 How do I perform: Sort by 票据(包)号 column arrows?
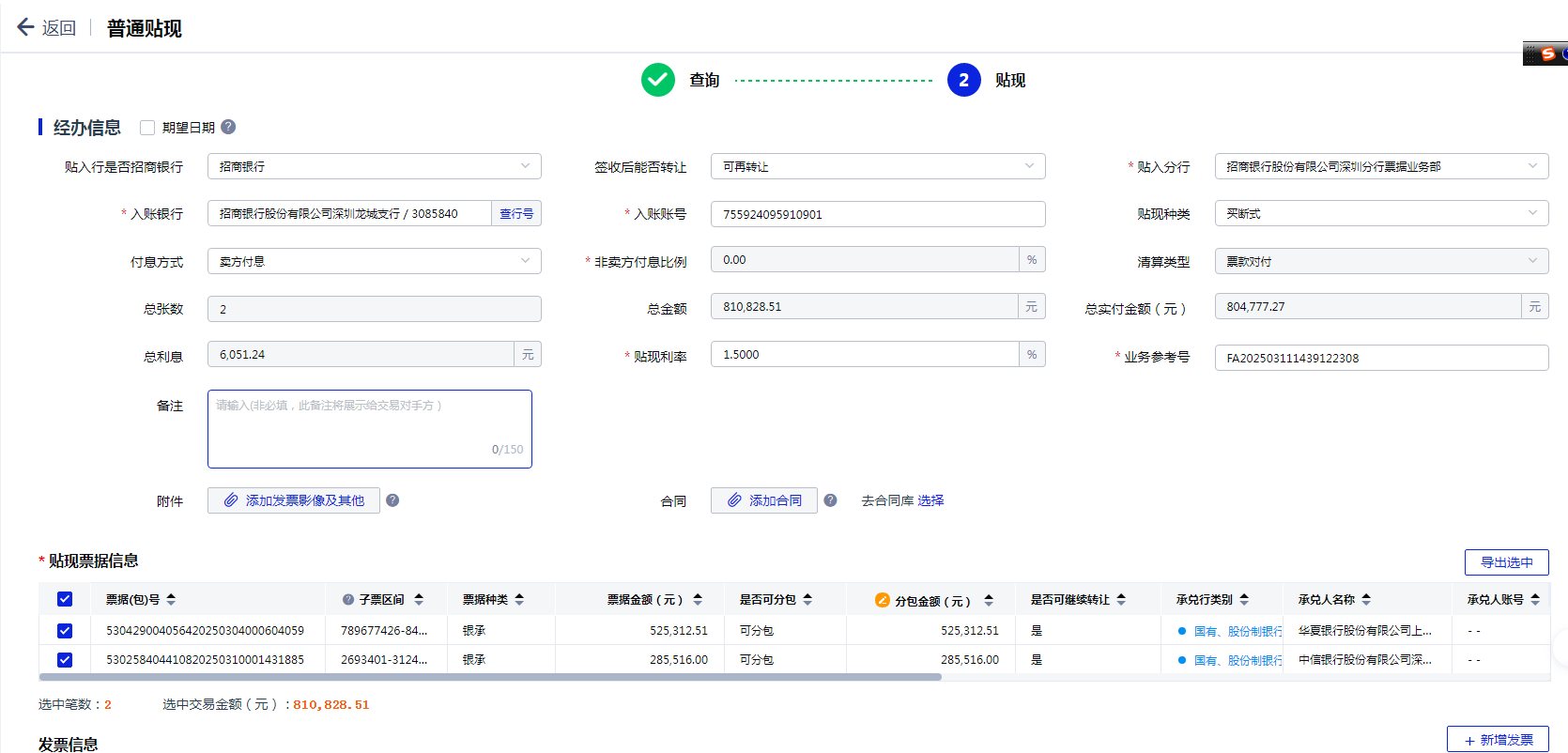coord(171,599)
